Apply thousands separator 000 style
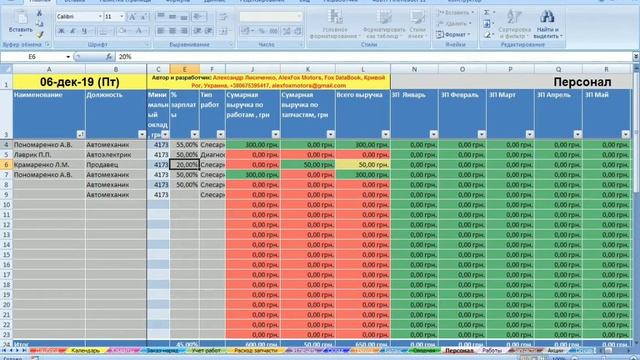 [273, 31]
